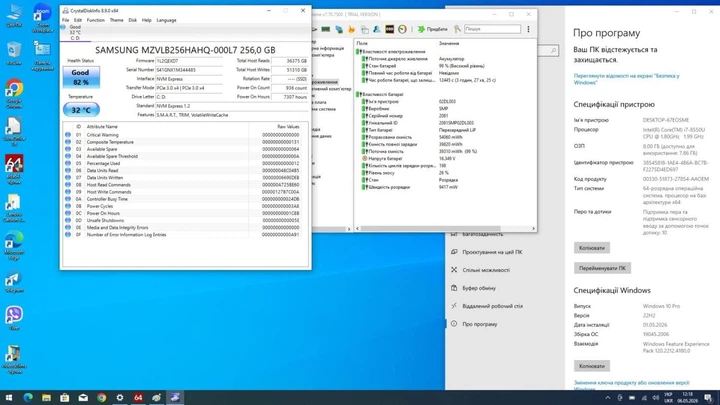
Task: Click Перейменувати ПК button
Action: tap(602, 268)
